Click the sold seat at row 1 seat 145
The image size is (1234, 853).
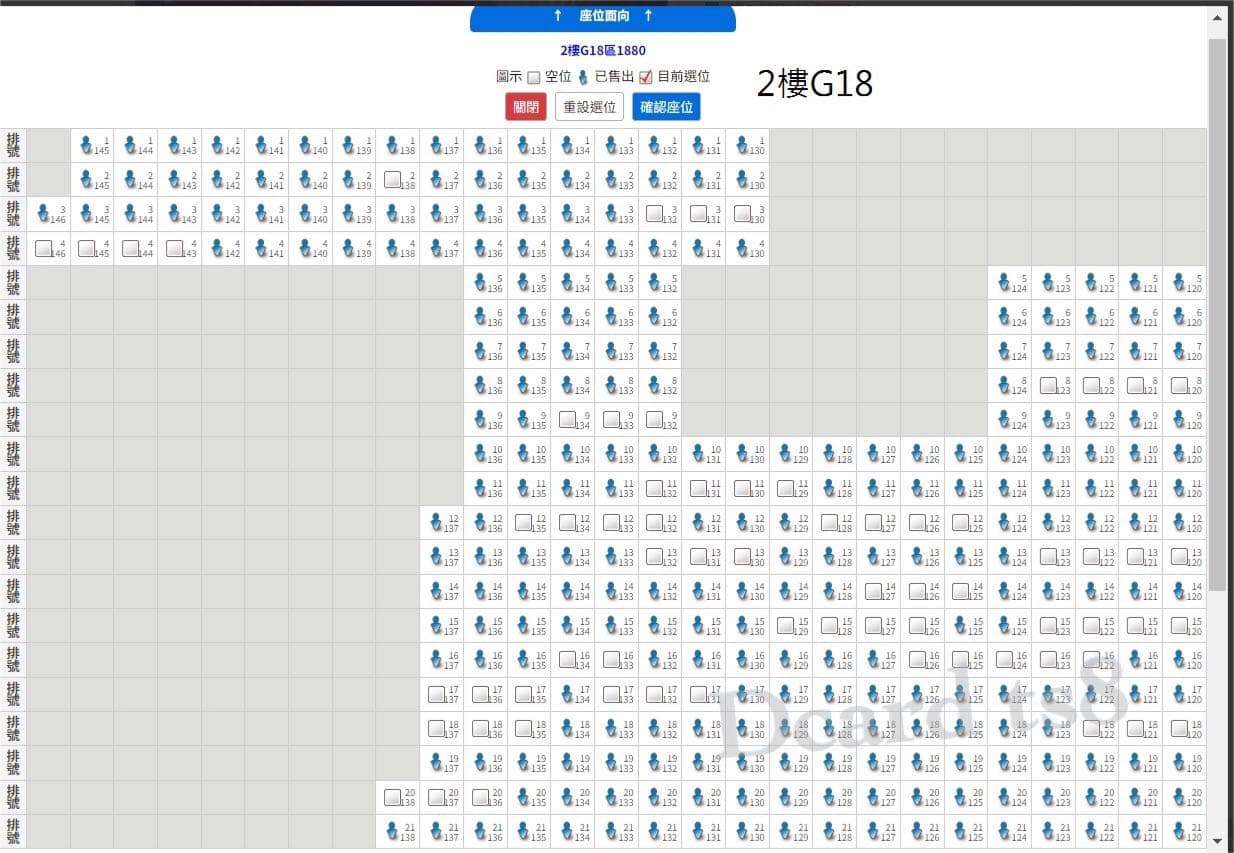click(x=87, y=145)
